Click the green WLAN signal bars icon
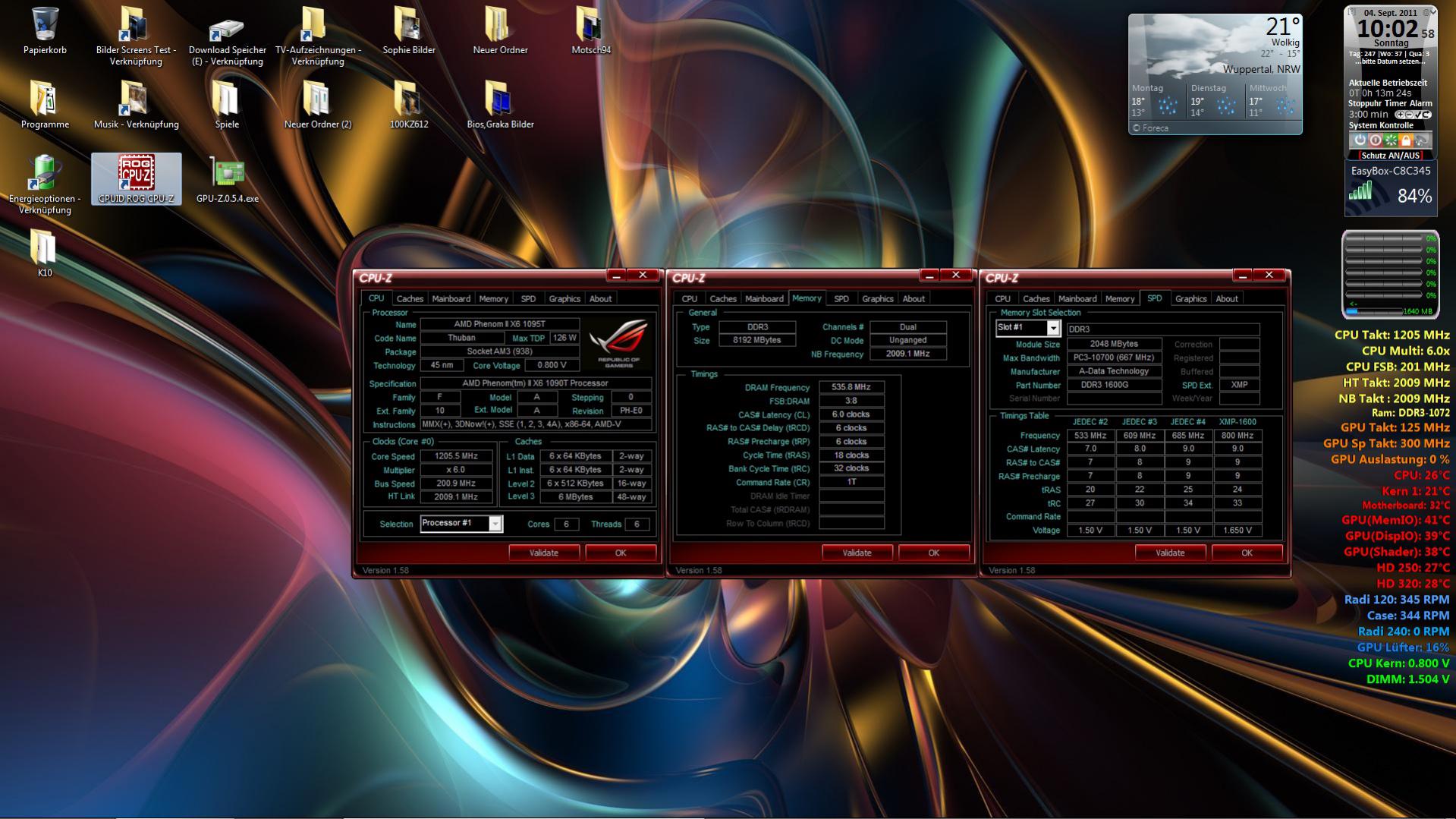 pos(1360,191)
